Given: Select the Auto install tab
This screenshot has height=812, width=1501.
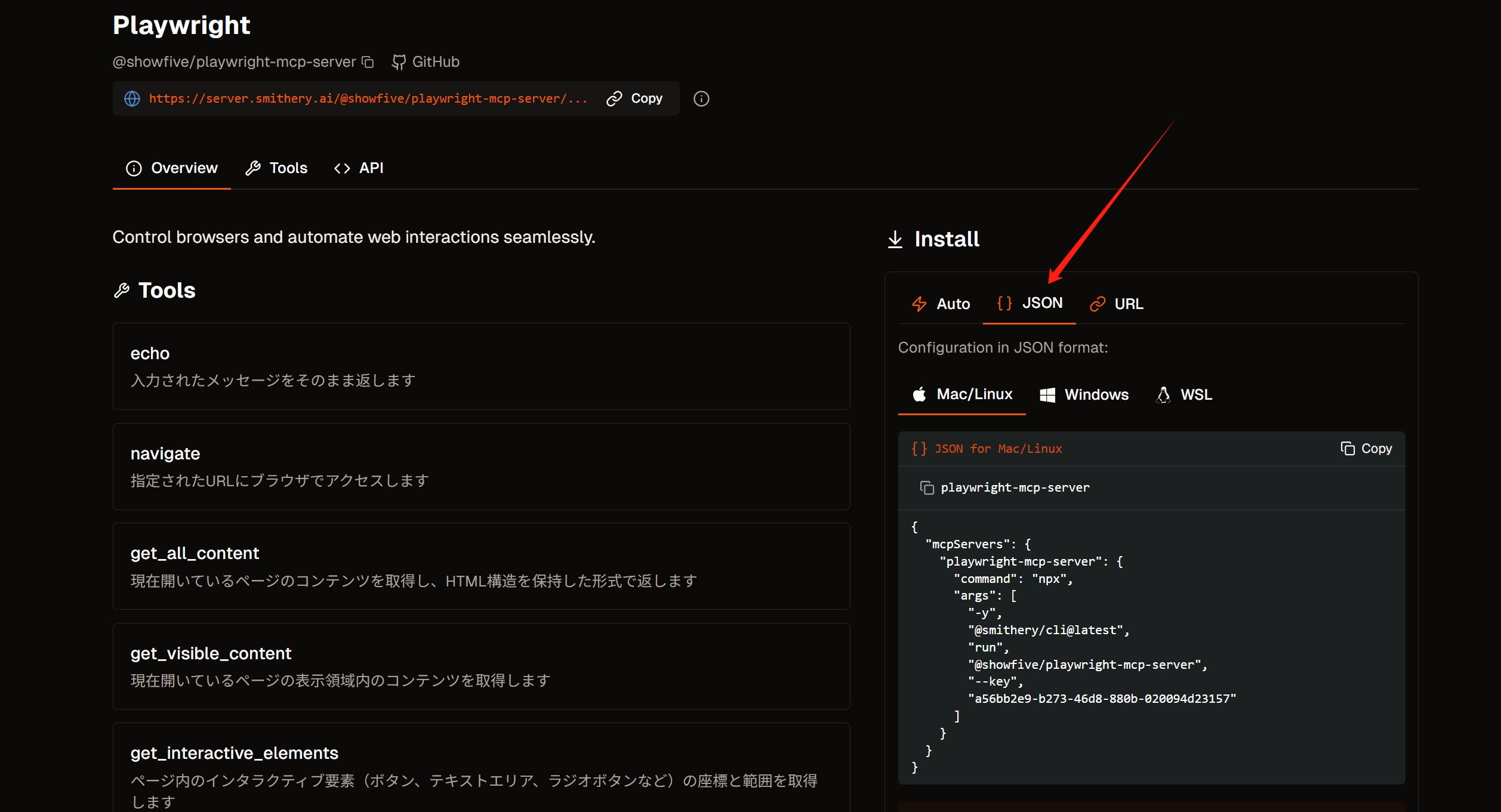Looking at the screenshot, I should [941, 304].
